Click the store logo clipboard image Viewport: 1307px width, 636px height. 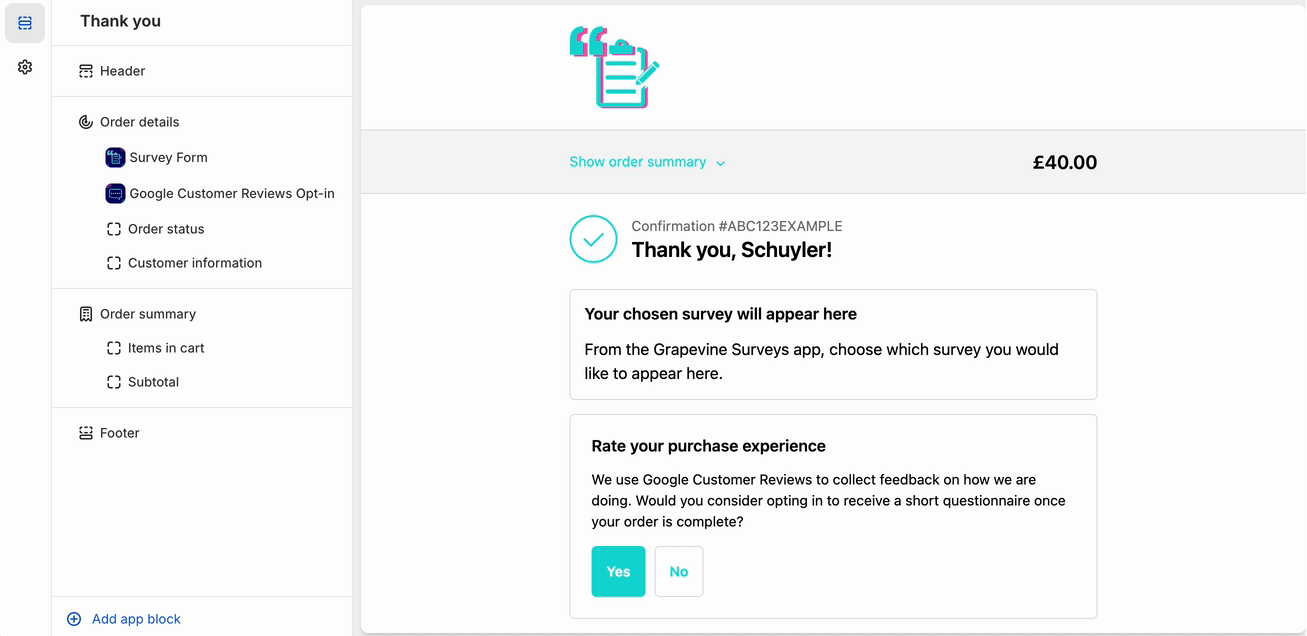[x=614, y=68]
